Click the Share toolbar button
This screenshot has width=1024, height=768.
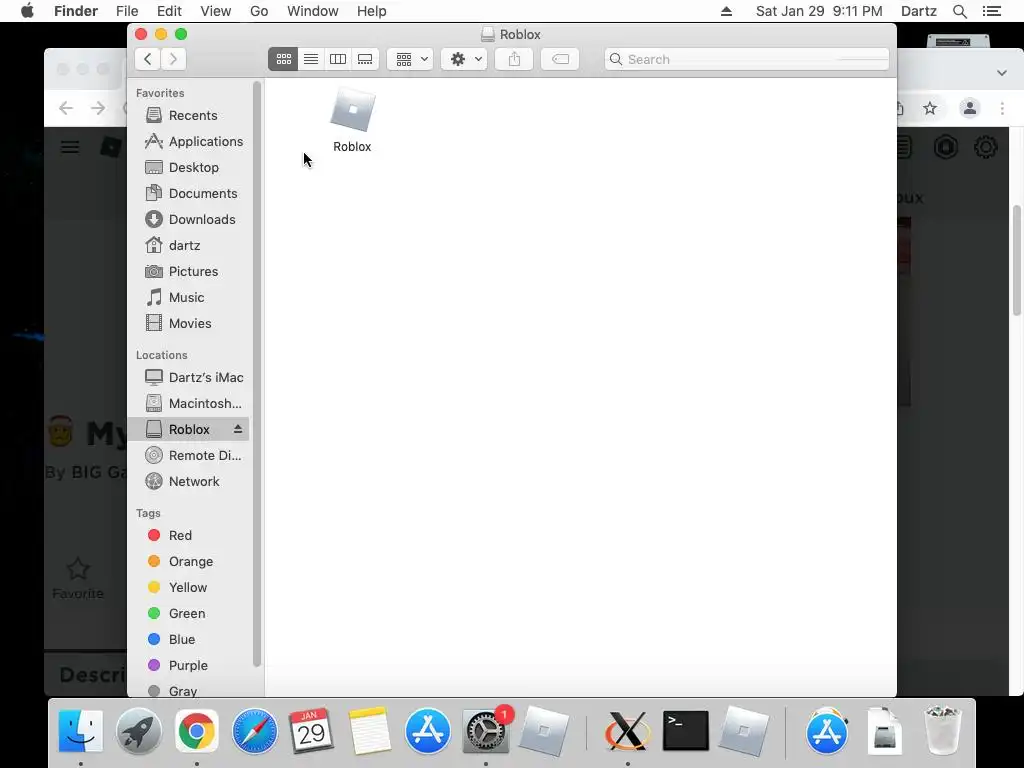pyautogui.click(x=515, y=59)
